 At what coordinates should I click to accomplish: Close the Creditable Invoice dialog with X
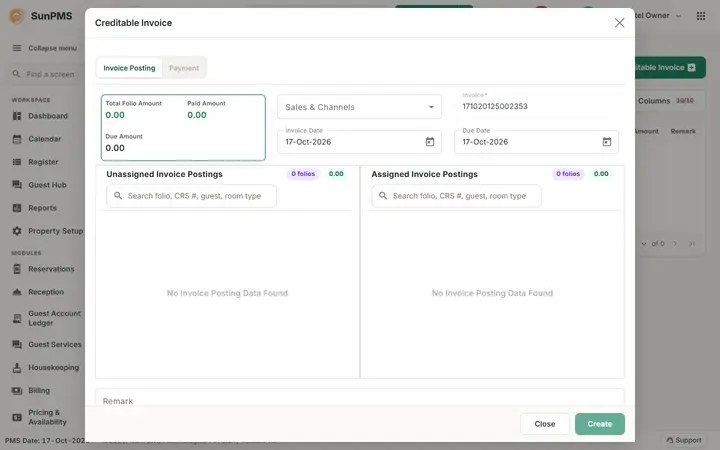[619, 22]
